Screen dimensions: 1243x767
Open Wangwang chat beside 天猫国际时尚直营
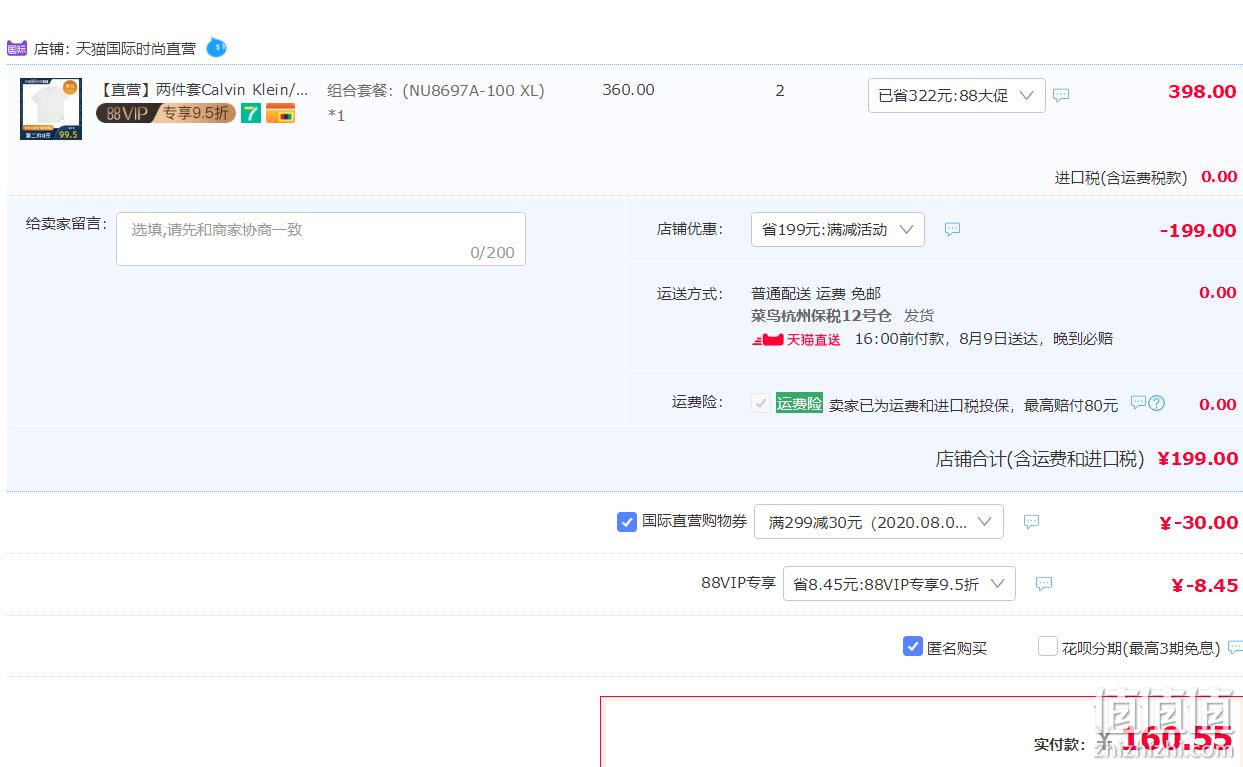coord(216,47)
